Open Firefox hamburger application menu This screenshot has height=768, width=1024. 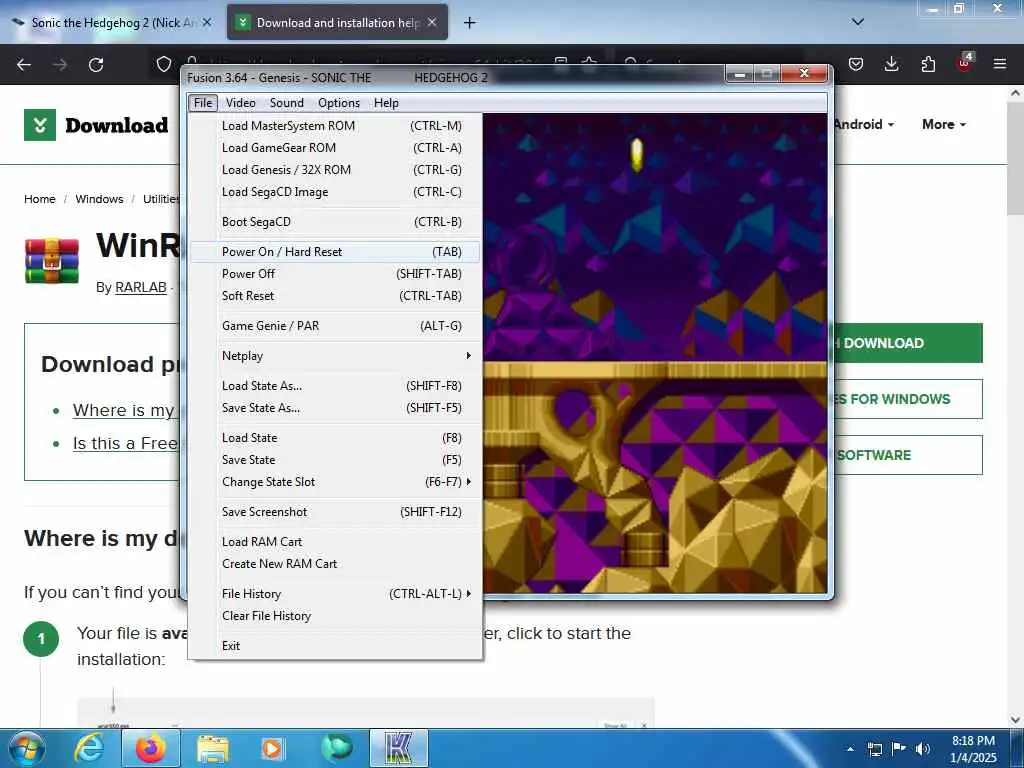(1000, 64)
